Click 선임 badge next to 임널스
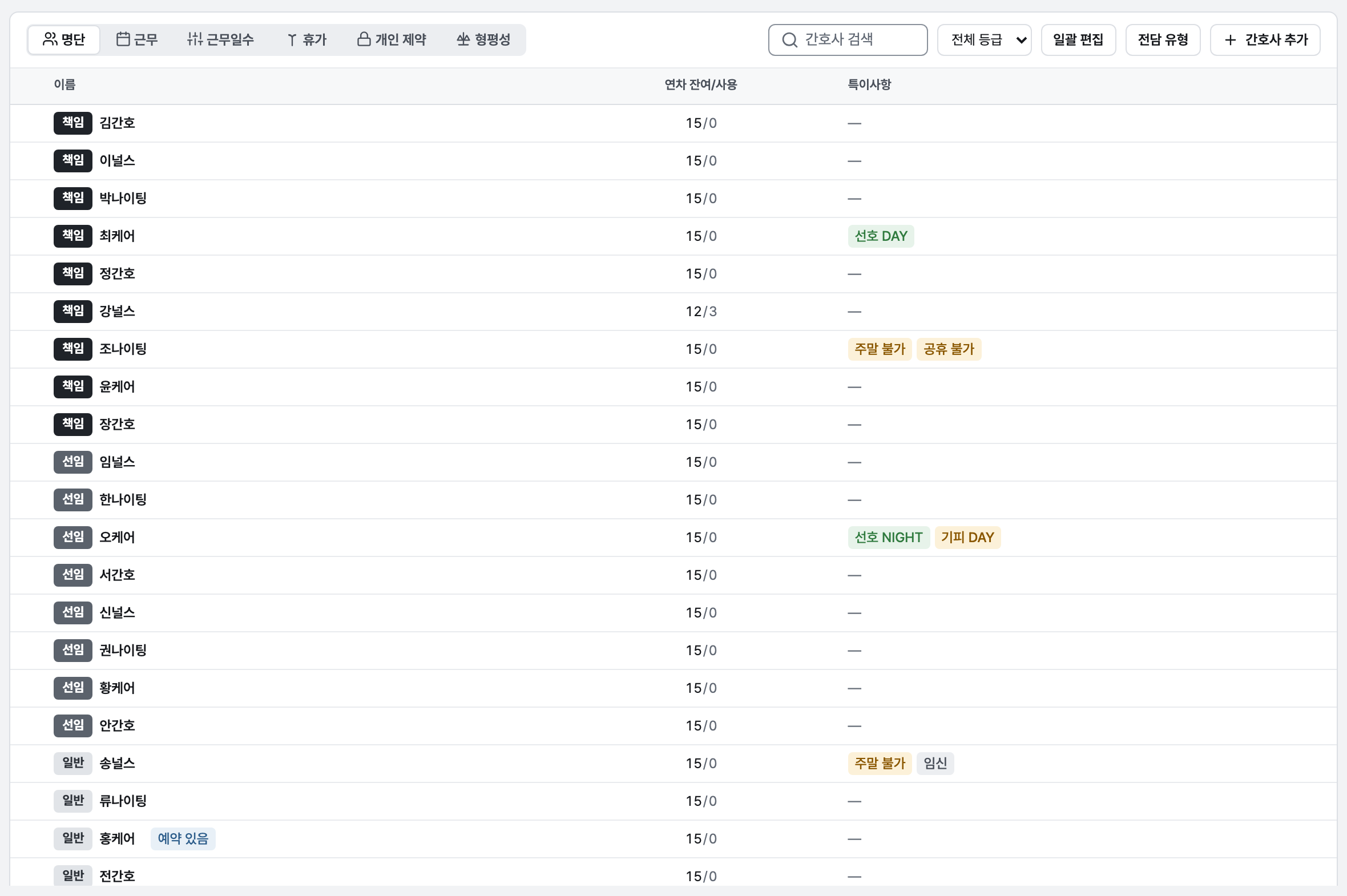 [73, 462]
